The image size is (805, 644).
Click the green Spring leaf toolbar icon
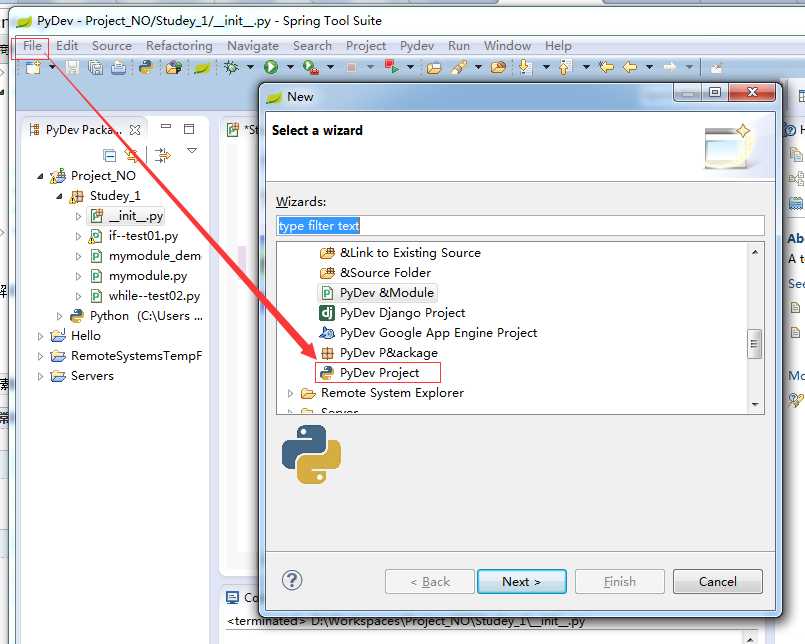pos(201,67)
